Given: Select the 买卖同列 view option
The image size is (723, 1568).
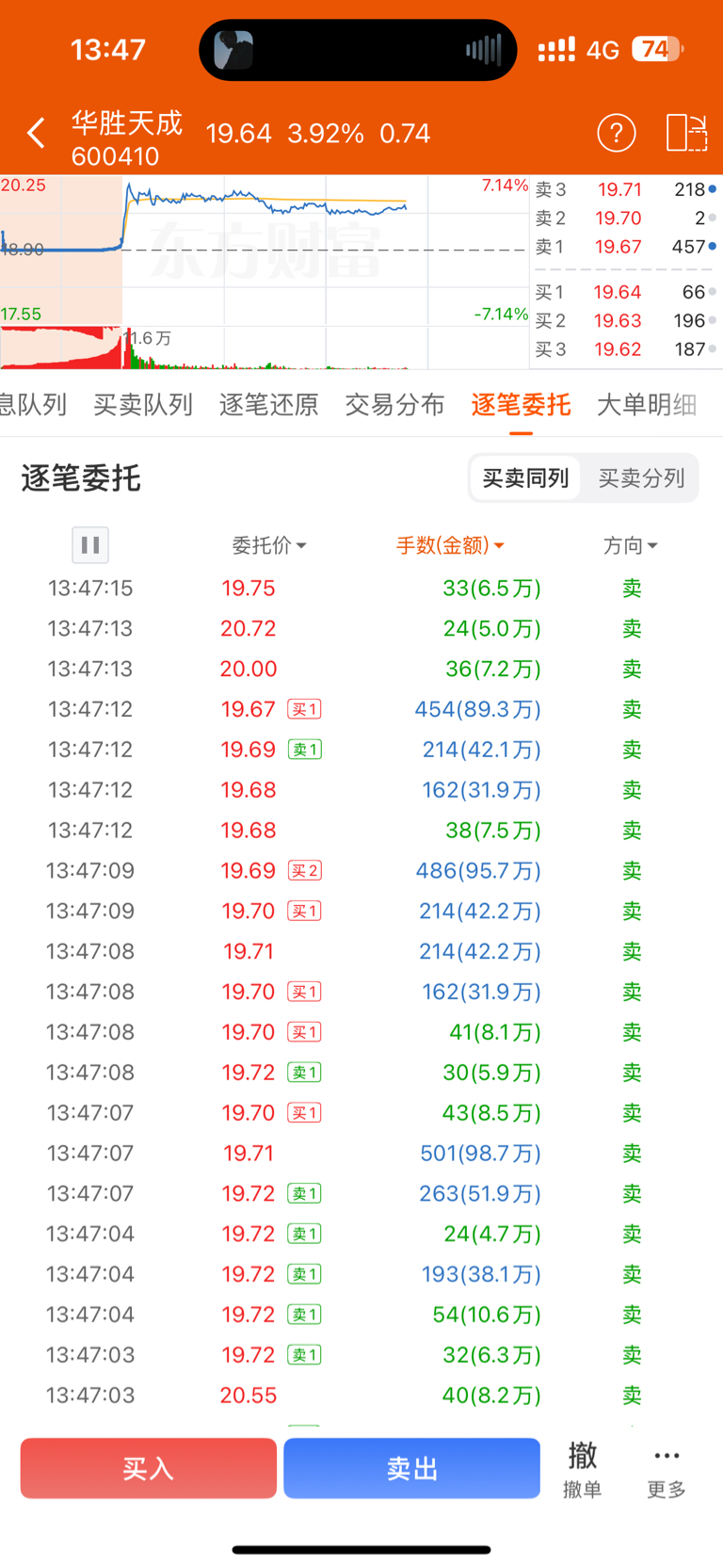Looking at the screenshot, I should (x=525, y=478).
